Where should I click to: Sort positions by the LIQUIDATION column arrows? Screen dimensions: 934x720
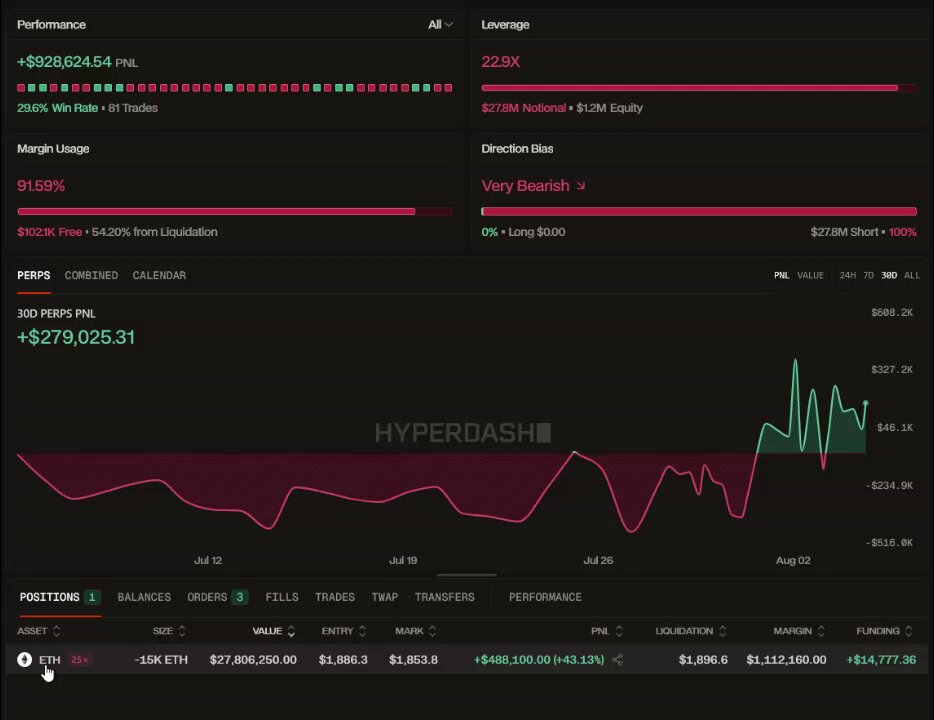723,631
